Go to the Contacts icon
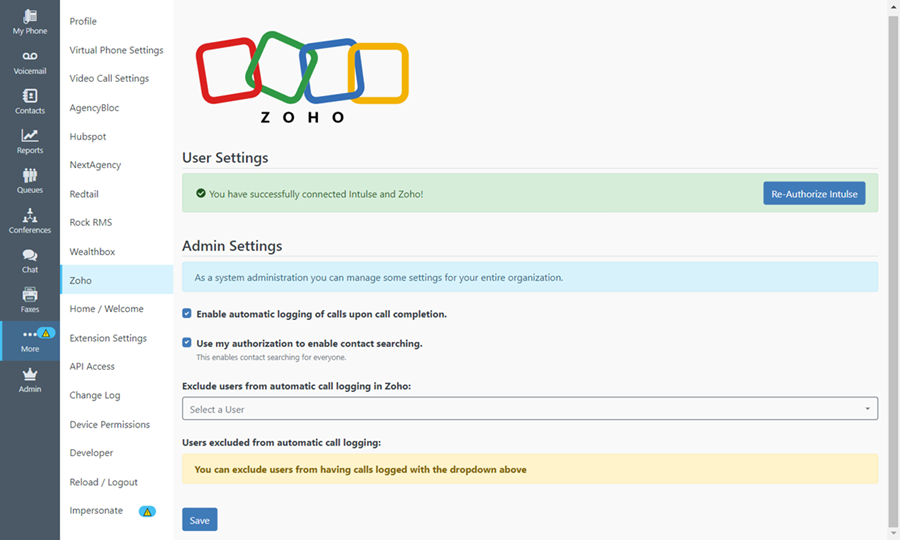The image size is (900, 540). pyautogui.click(x=30, y=95)
